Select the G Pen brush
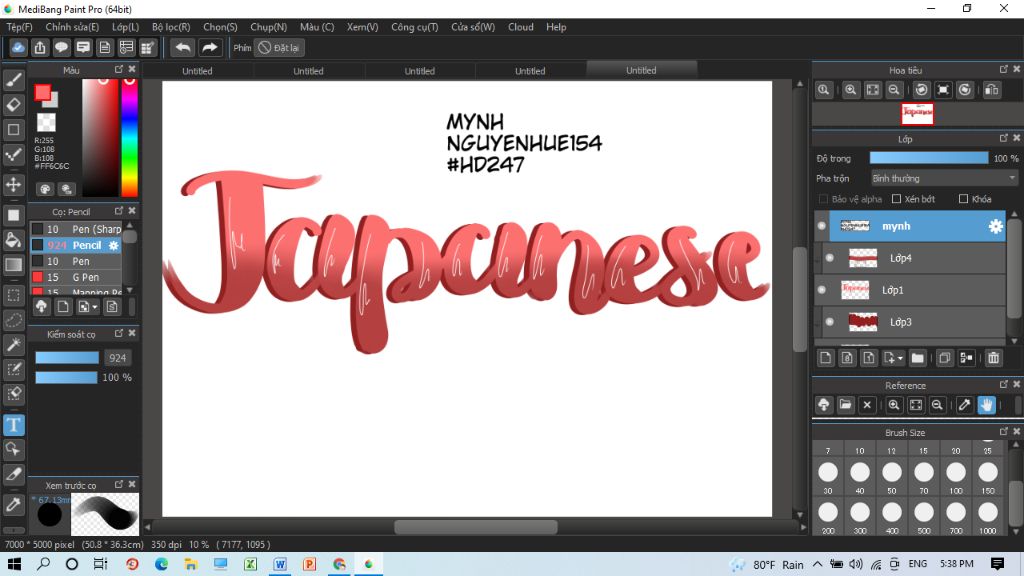Image resolution: width=1024 pixels, height=576 pixels. click(x=76, y=277)
